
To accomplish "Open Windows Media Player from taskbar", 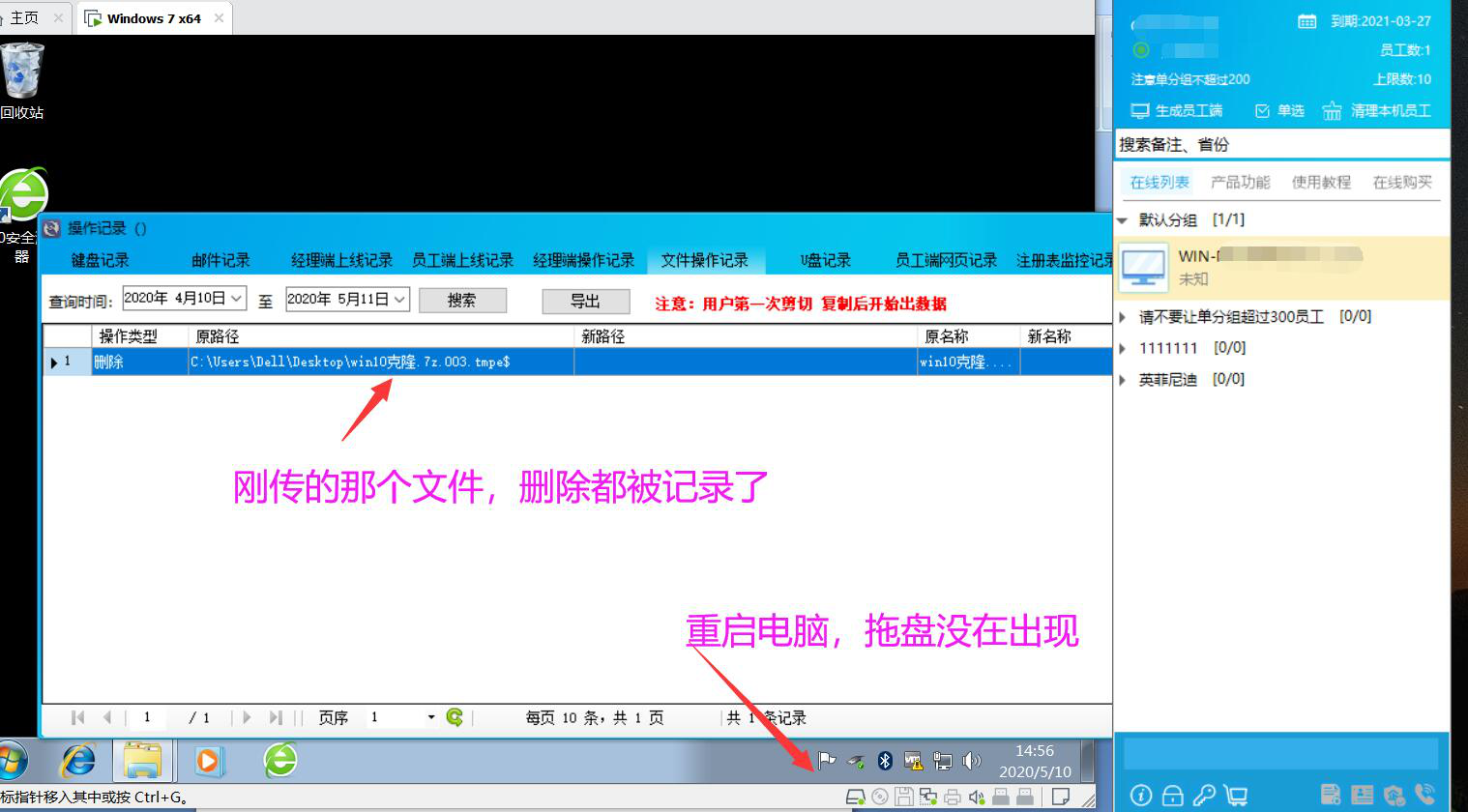I will [207, 761].
